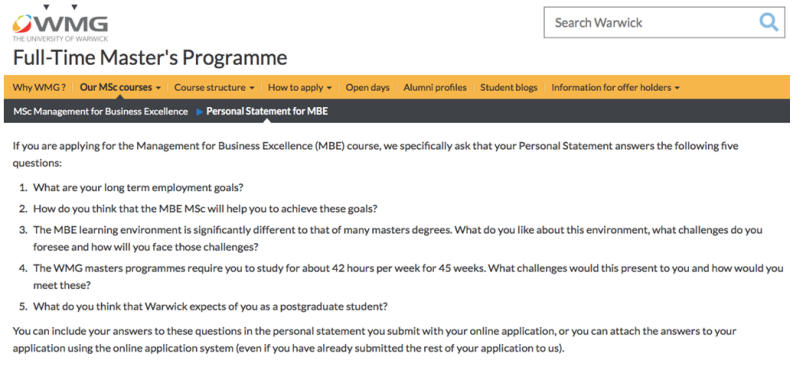Click question five about Warwick expectations

click(210, 307)
